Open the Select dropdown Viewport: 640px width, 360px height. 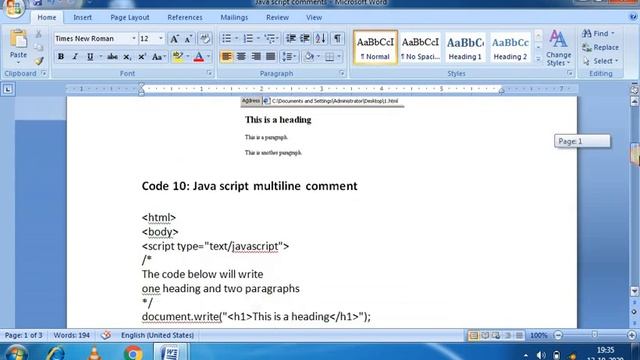pyautogui.click(x=600, y=61)
